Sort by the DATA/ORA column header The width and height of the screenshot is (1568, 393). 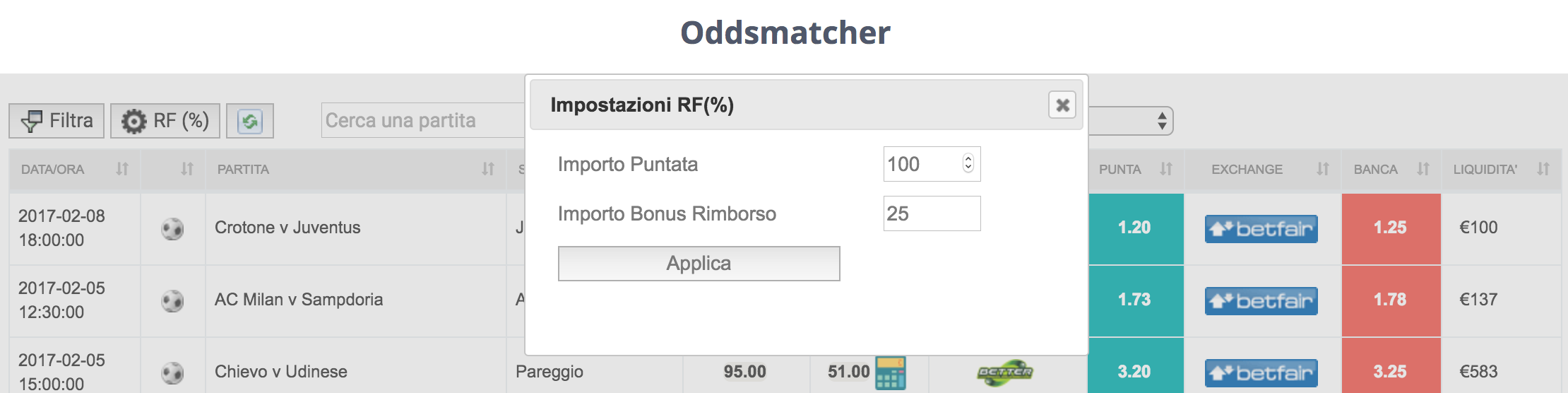click(75, 170)
